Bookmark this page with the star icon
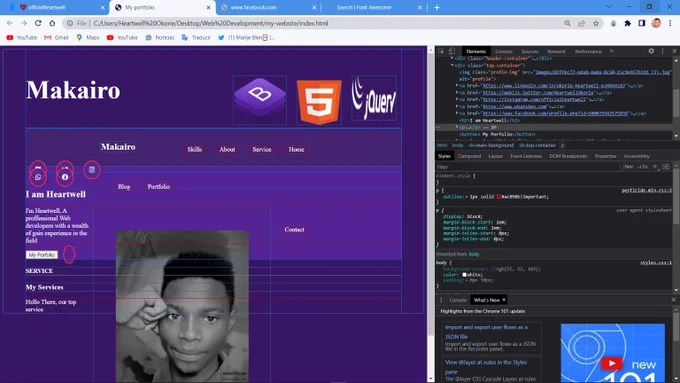Image resolution: width=680 pixels, height=383 pixels. pos(596,23)
